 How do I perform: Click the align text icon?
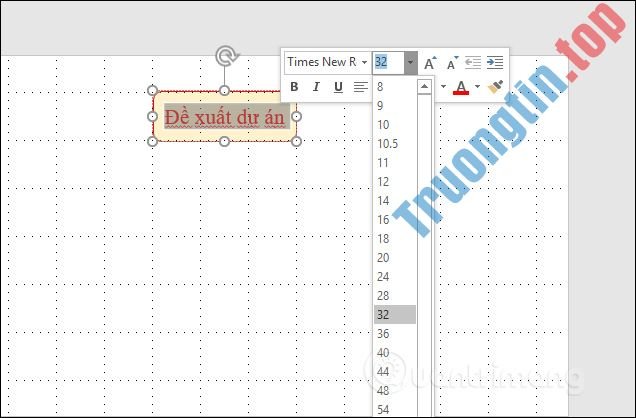[x=361, y=87]
